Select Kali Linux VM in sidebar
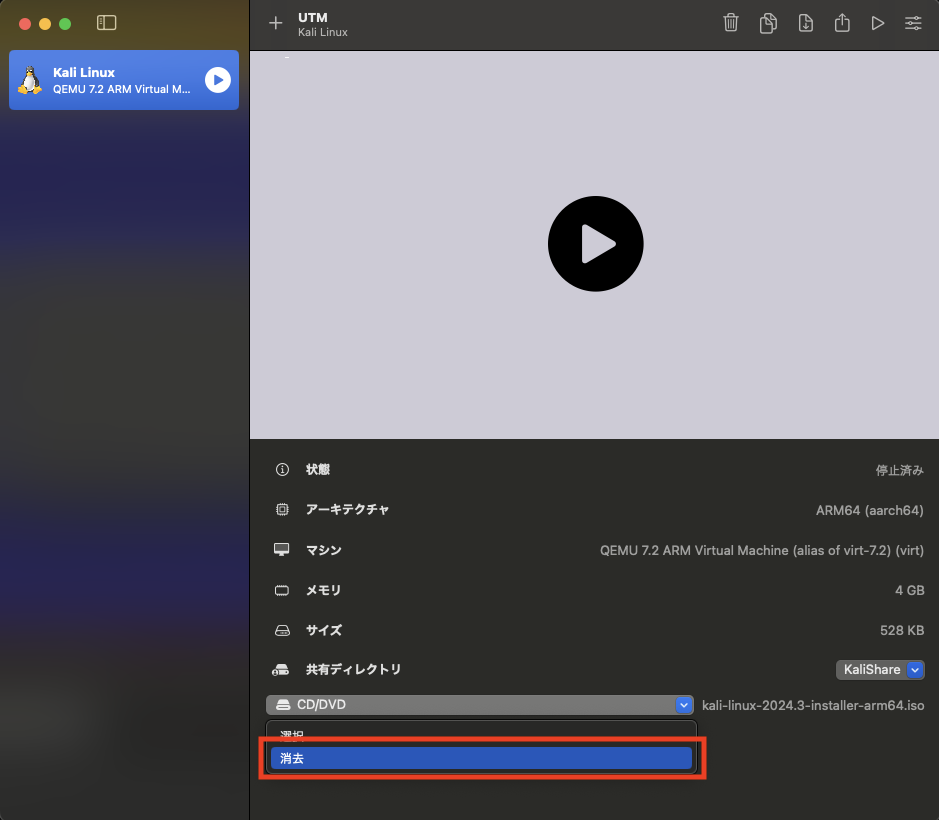The width and height of the screenshot is (939, 820). (124, 80)
